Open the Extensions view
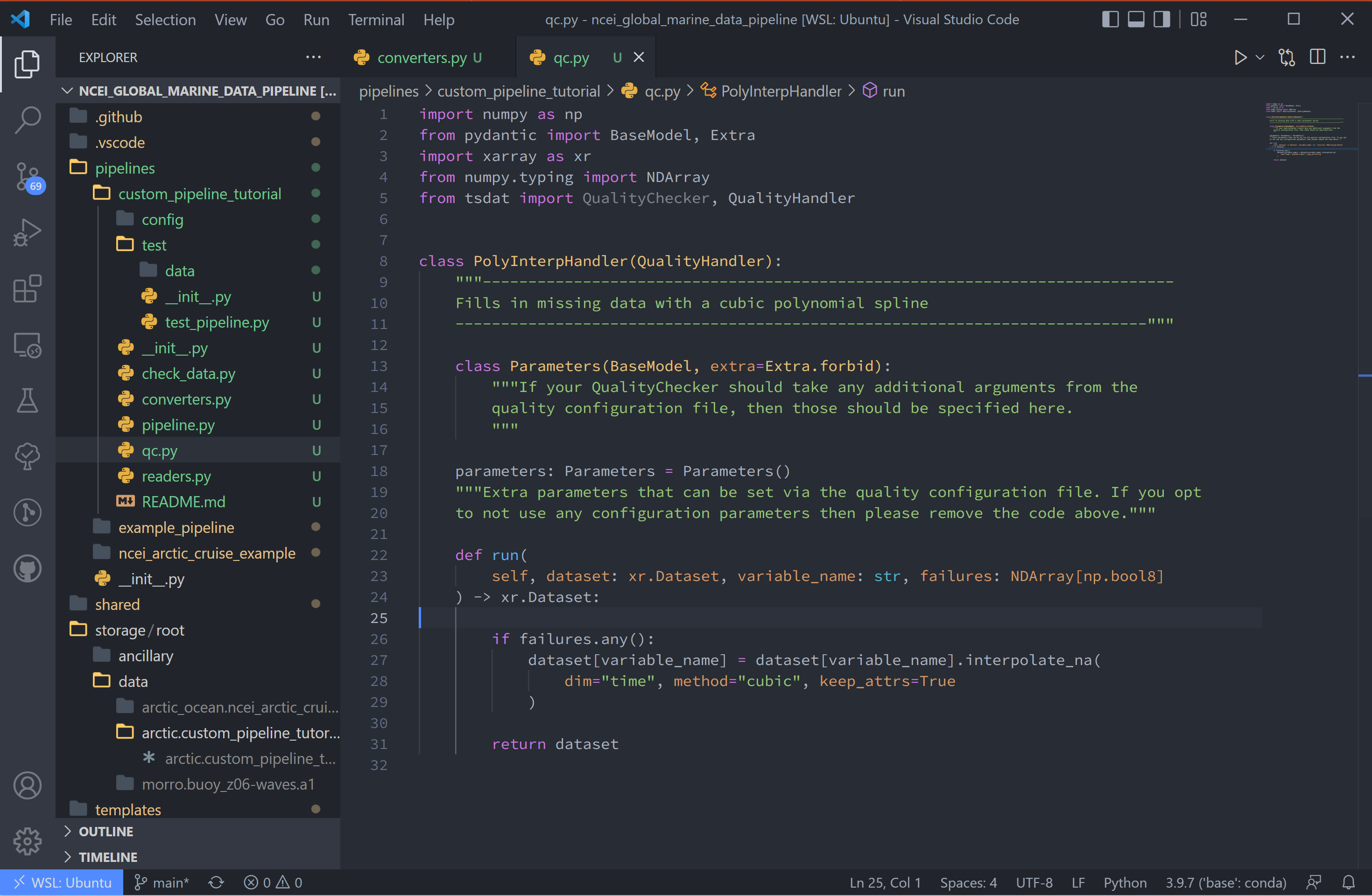The image size is (1372, 896). tap(27, 288)
